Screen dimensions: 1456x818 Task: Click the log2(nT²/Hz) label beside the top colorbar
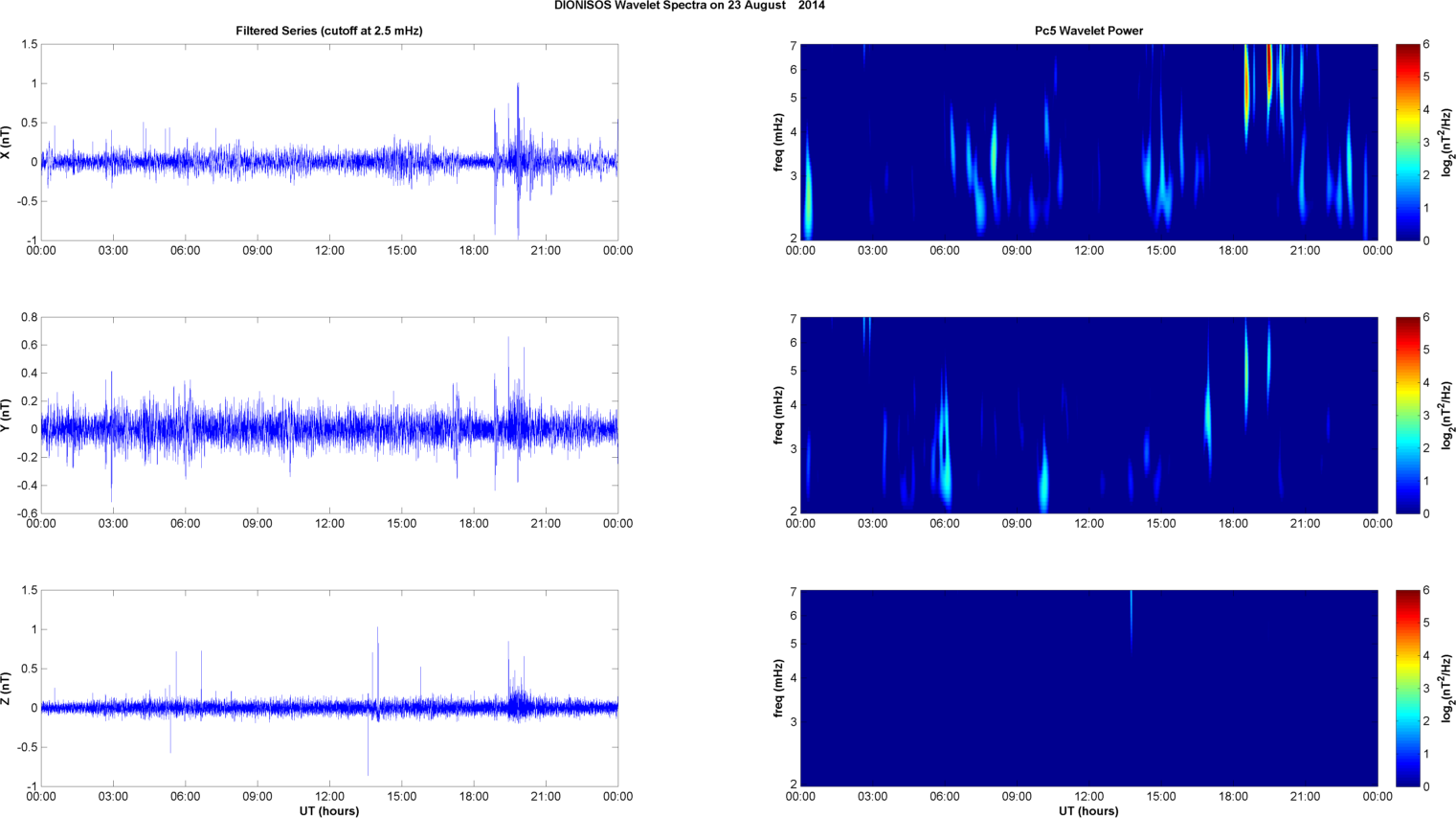[1447, 143]
